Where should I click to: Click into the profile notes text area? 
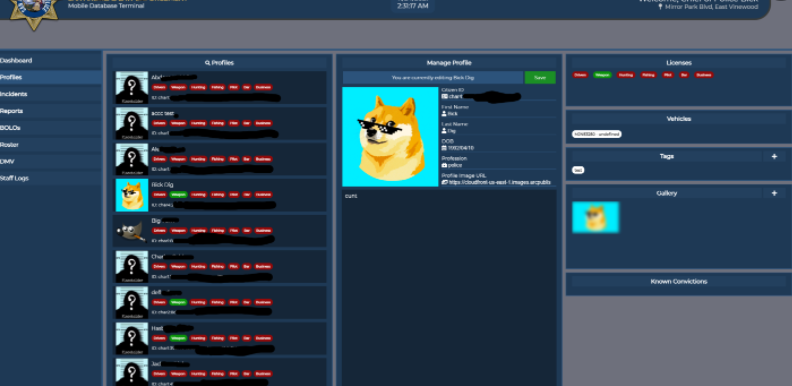[x=449, y=287]
